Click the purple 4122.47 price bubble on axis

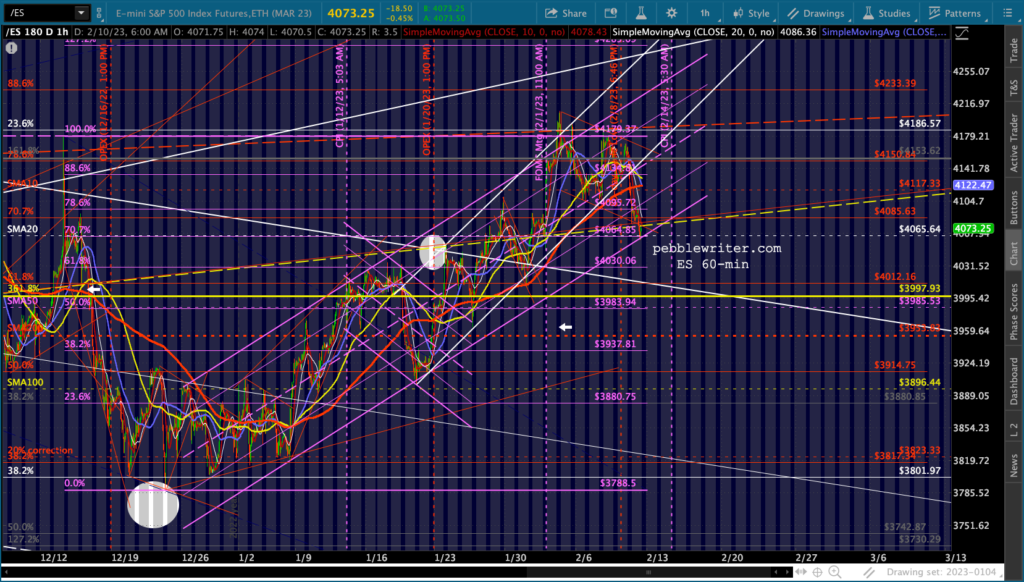tap(973, 186)
